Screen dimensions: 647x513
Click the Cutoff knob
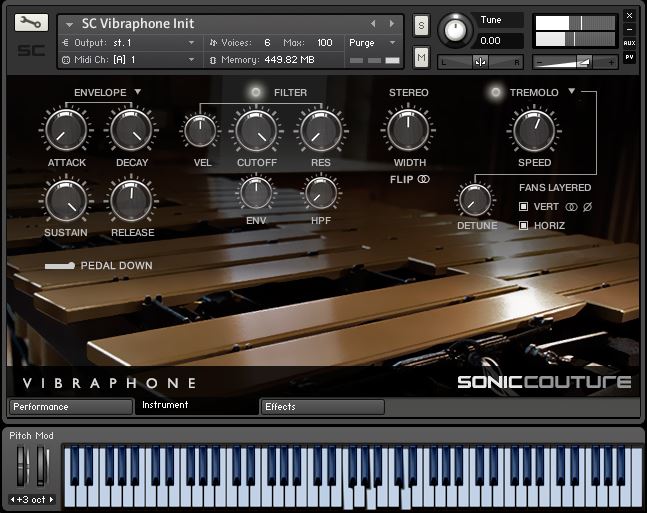[x=256, y=130]
